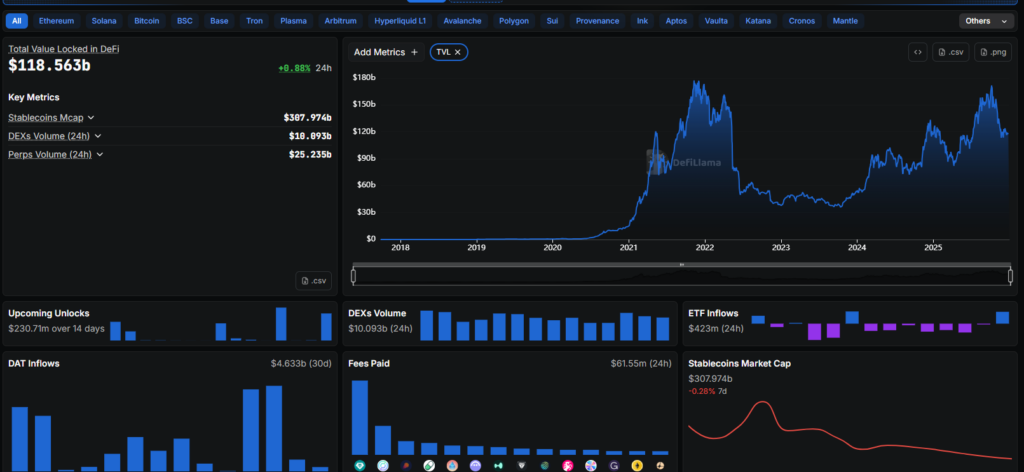Download chart data via the top .csv button
The height and width of the screenshot is (472, 1024).
pyautogui.click(x=951, y=52)
